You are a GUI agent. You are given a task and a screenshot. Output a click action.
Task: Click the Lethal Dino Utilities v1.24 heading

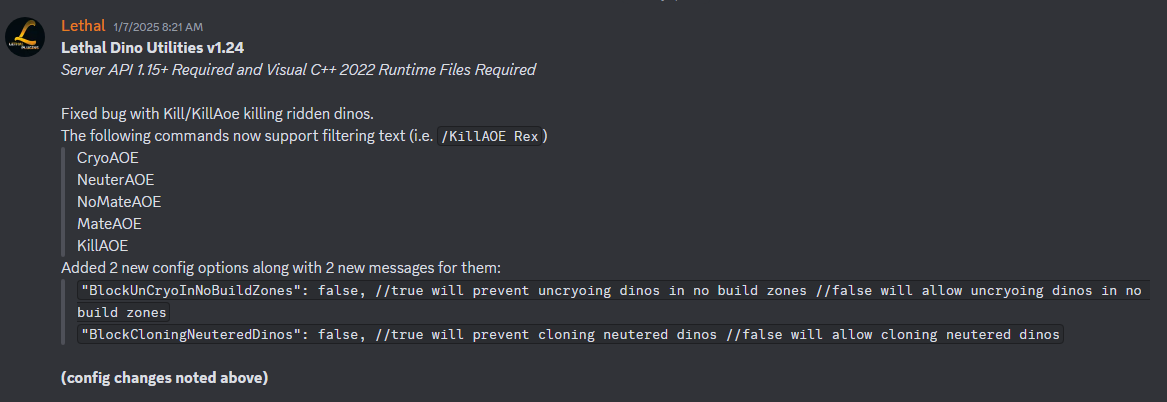click(152, 47)
